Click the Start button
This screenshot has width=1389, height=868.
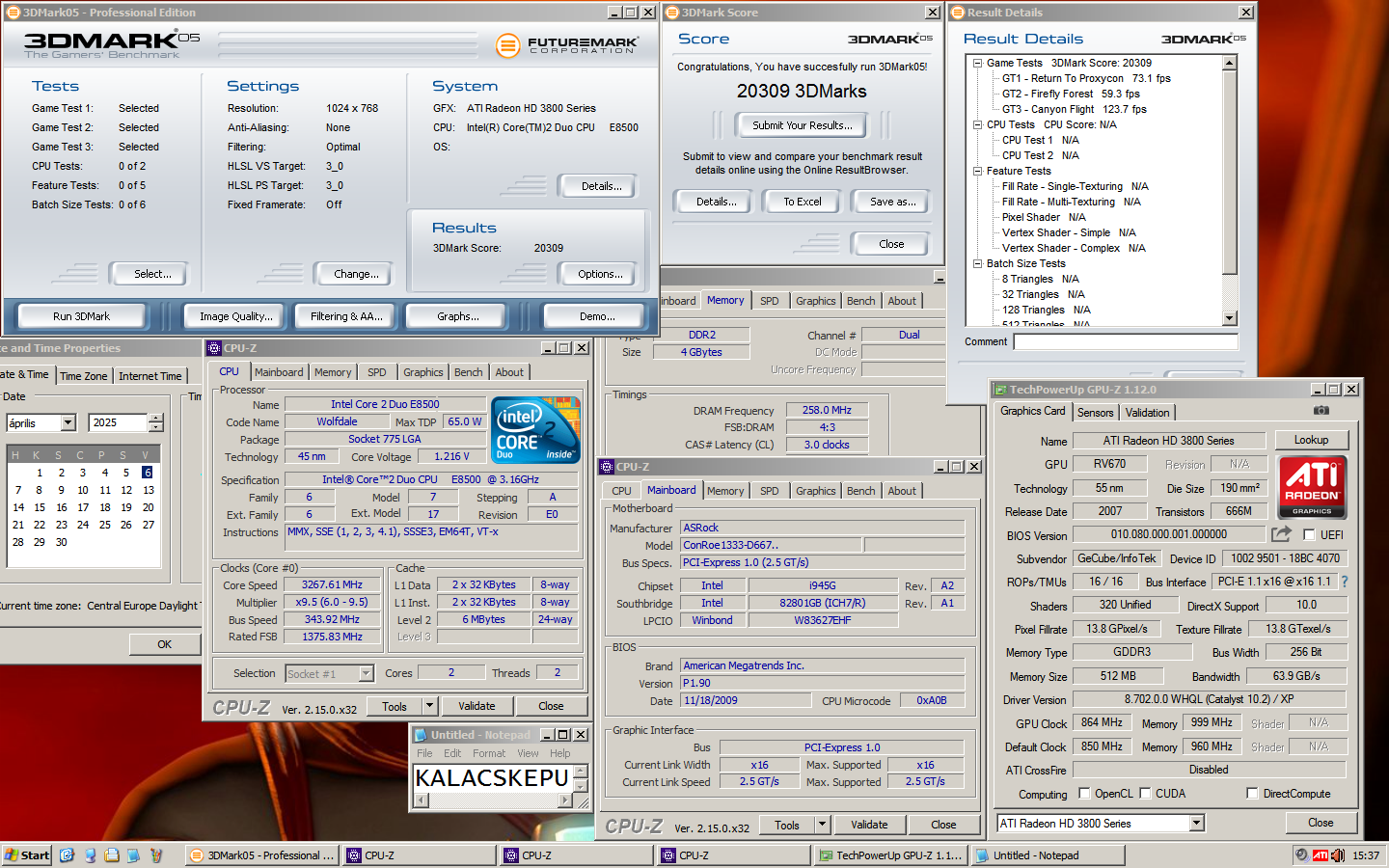coord(27,855)
